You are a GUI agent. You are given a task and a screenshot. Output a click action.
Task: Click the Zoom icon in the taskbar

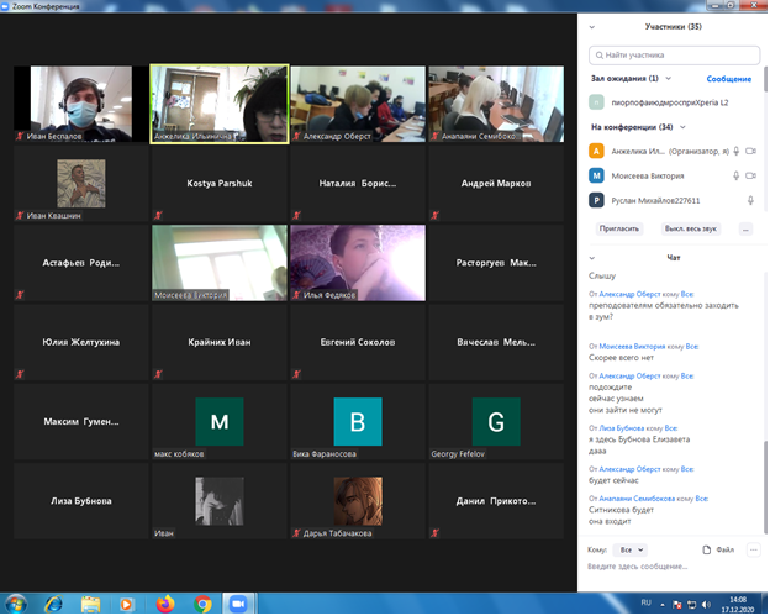pos(238,603)
